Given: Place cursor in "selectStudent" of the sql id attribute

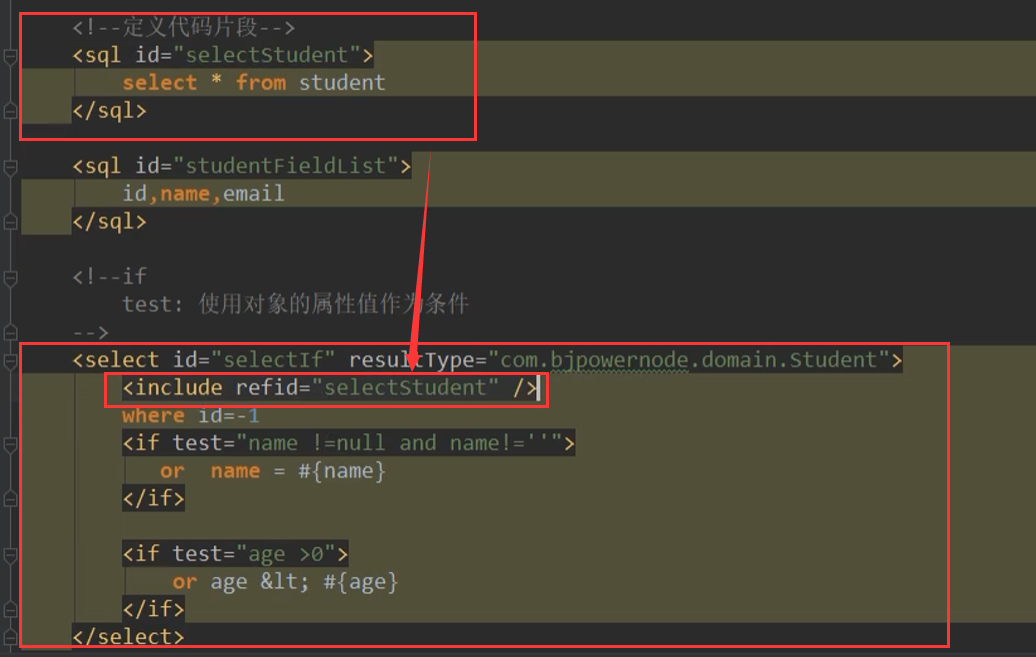Looking at the screenshot, I should tap(267, 55).
